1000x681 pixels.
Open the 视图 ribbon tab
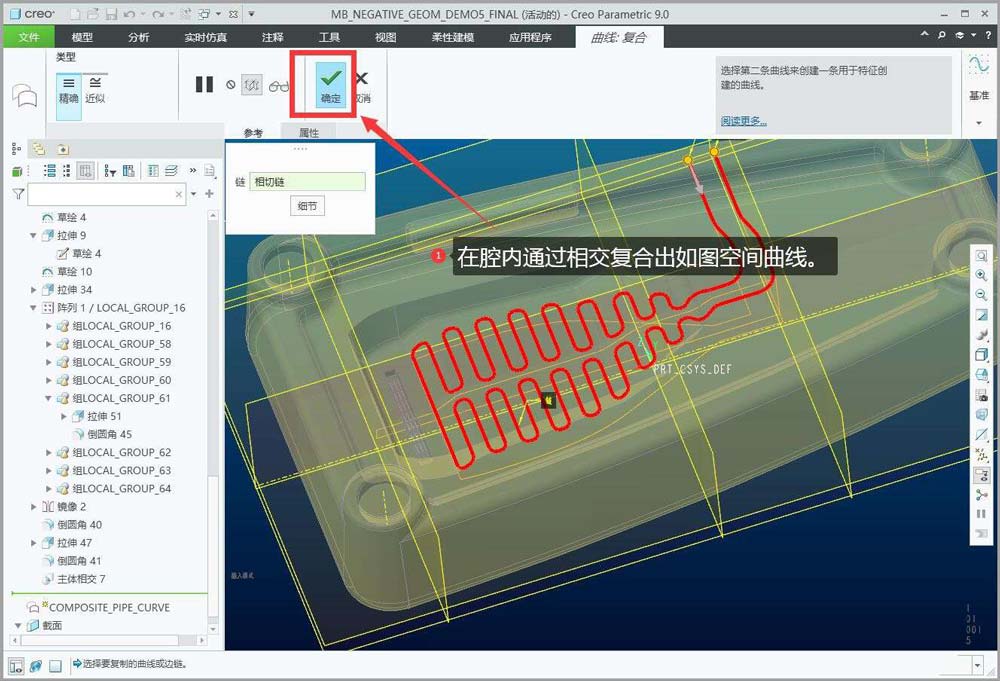385,37
